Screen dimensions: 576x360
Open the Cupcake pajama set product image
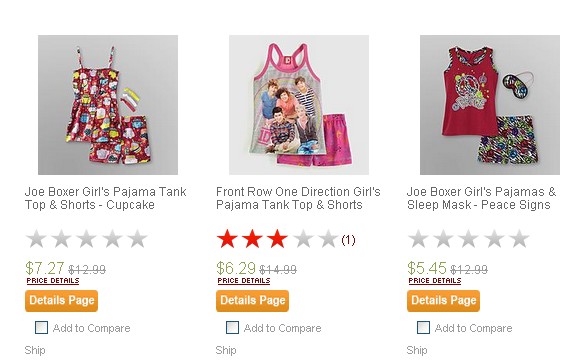(108, 105)
